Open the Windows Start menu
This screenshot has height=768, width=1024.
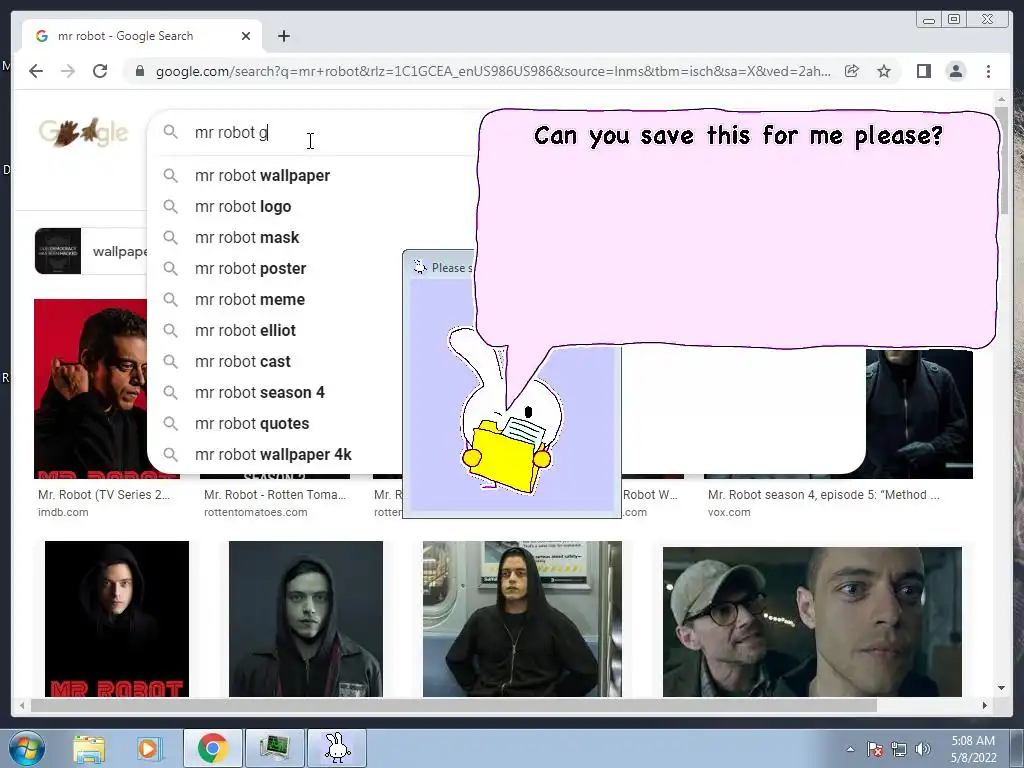(26, 748)
